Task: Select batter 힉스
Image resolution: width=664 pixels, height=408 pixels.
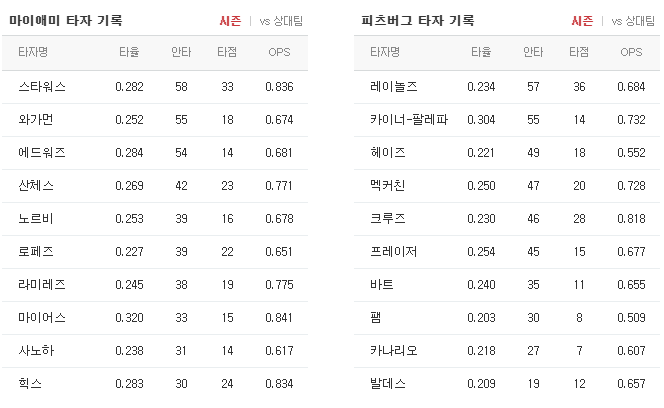Action: 30,383
